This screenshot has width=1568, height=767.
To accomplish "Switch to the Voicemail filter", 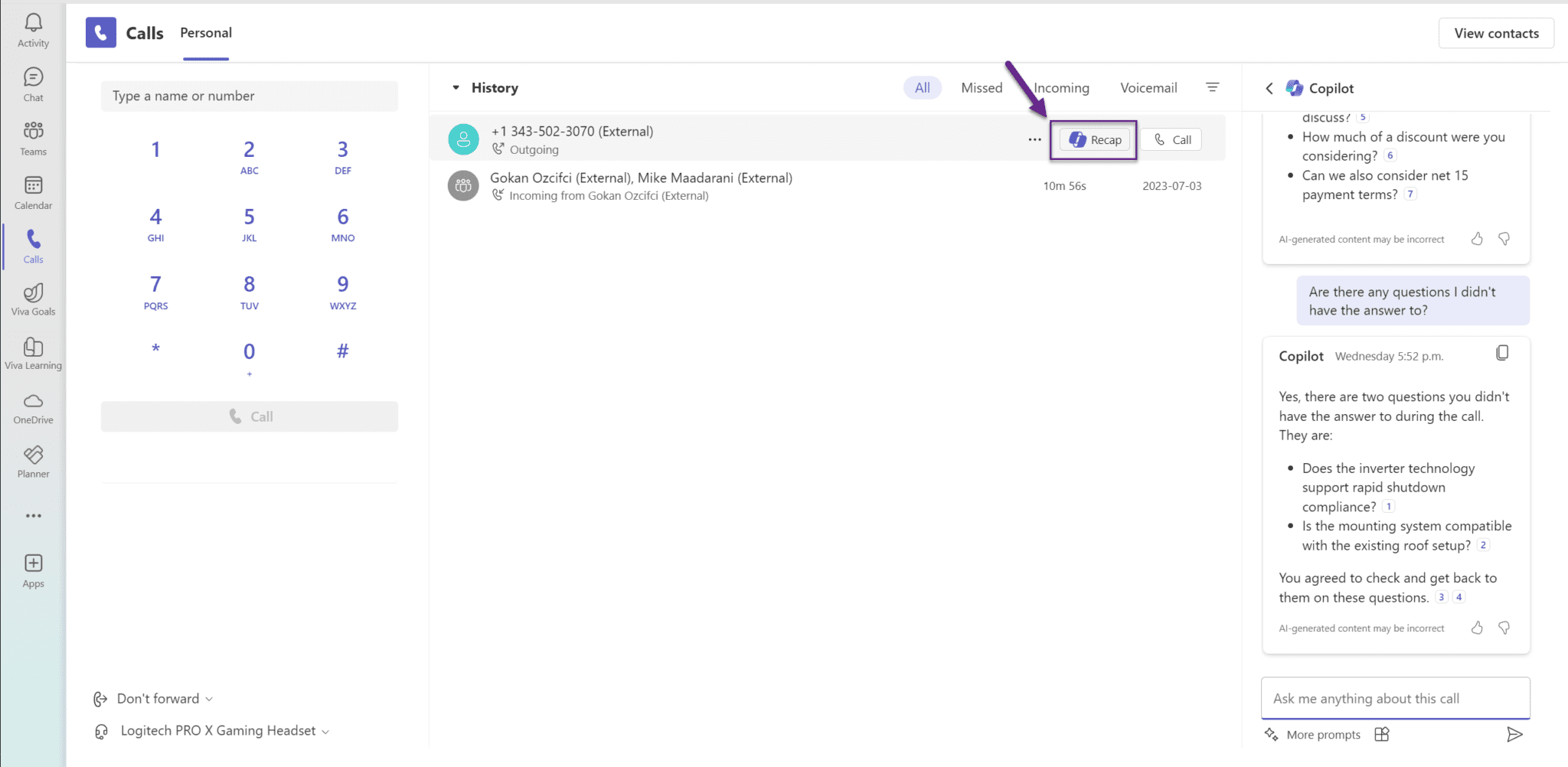I will pos(1148,87).
